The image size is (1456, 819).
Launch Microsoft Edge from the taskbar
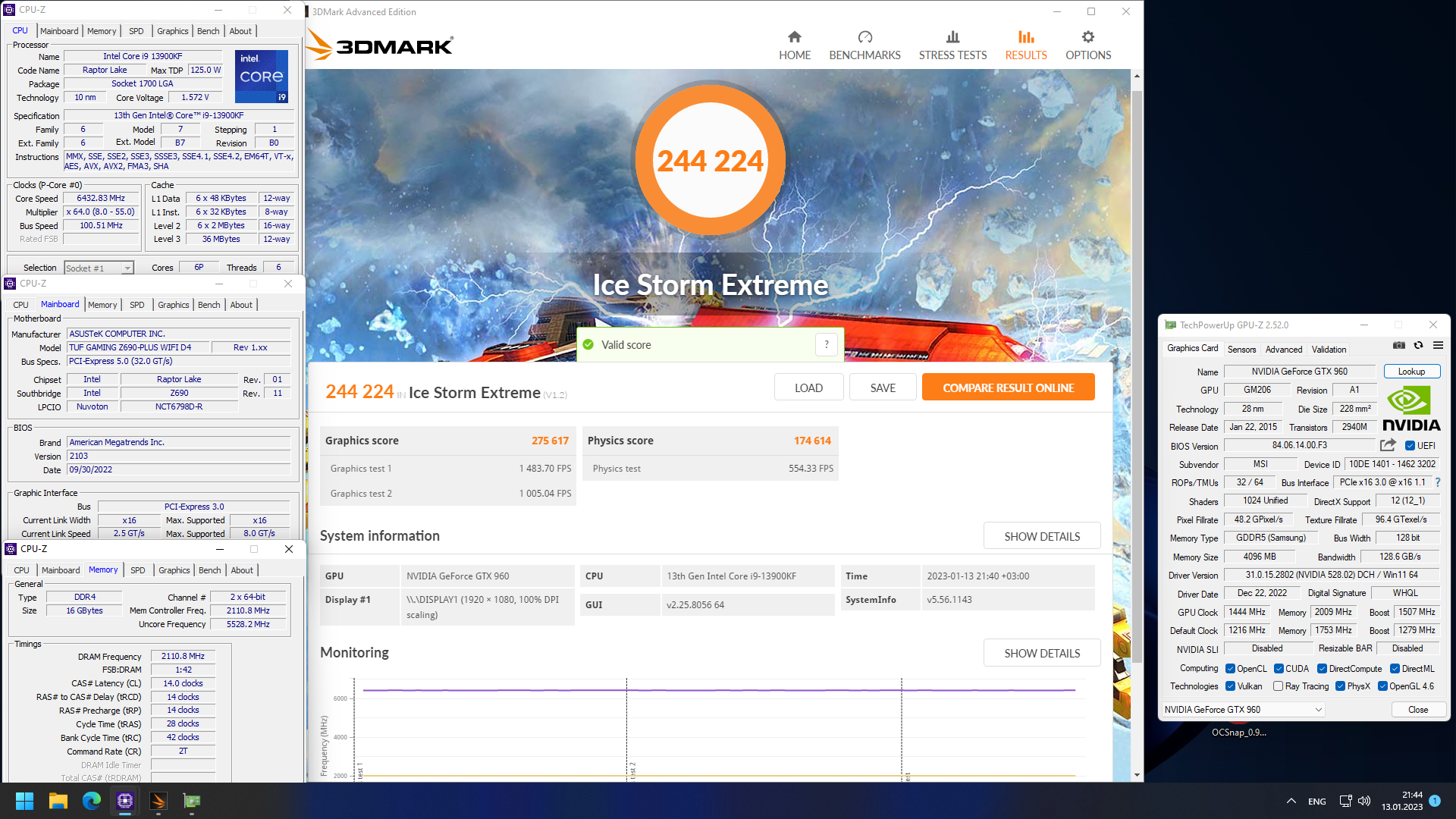pyautogui.click(x=92, y=801)
